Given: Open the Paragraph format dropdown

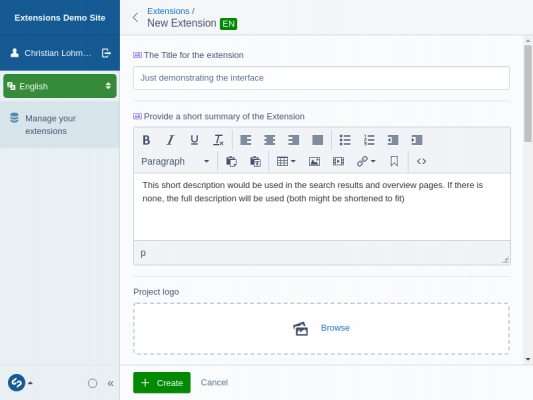Looking at the screenshot, I should [x=175, y=161].
